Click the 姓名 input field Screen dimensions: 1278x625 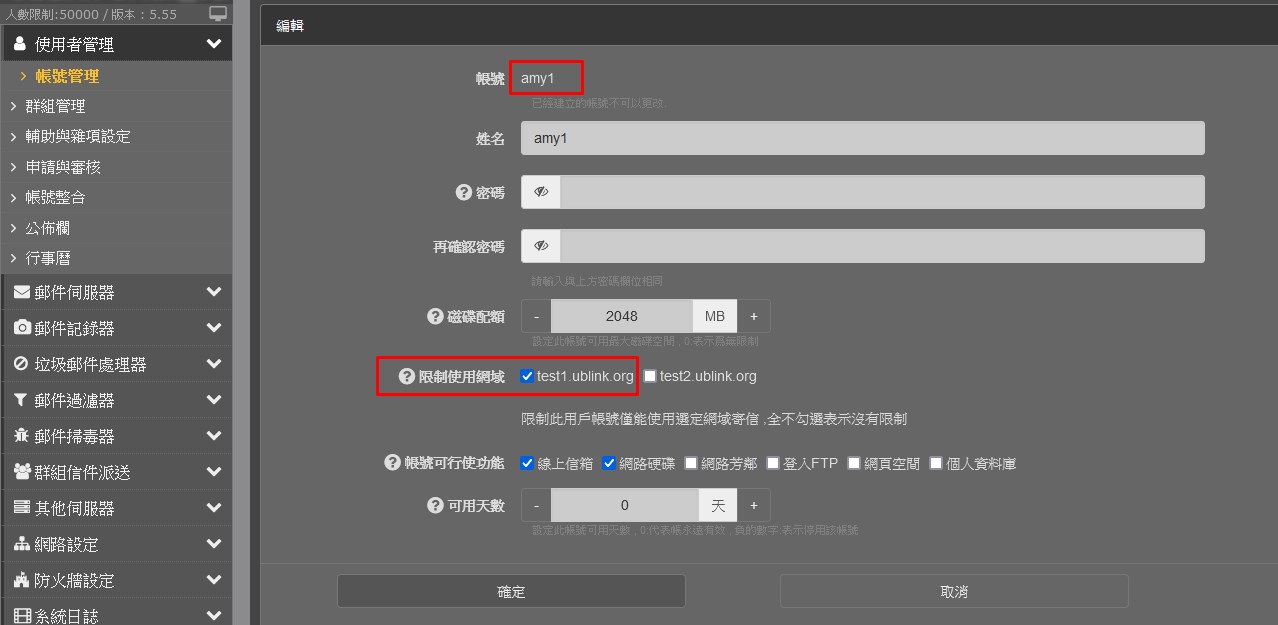tap(862, 138)
